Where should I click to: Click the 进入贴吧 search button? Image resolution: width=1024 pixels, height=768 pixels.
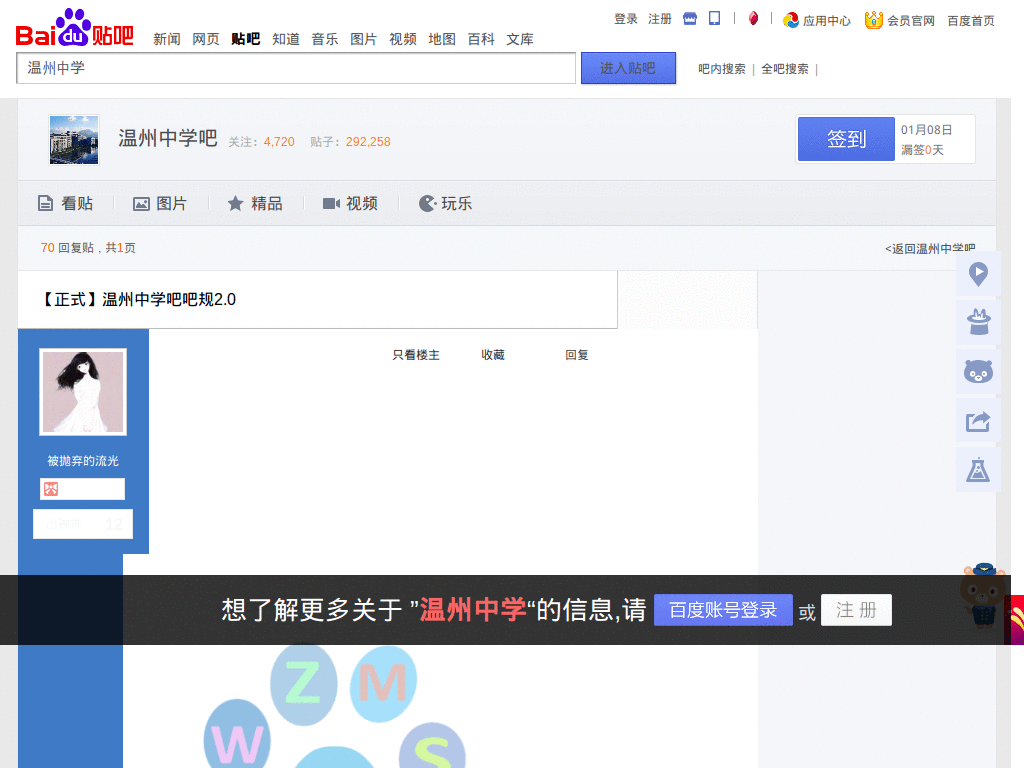click(628, 68)
